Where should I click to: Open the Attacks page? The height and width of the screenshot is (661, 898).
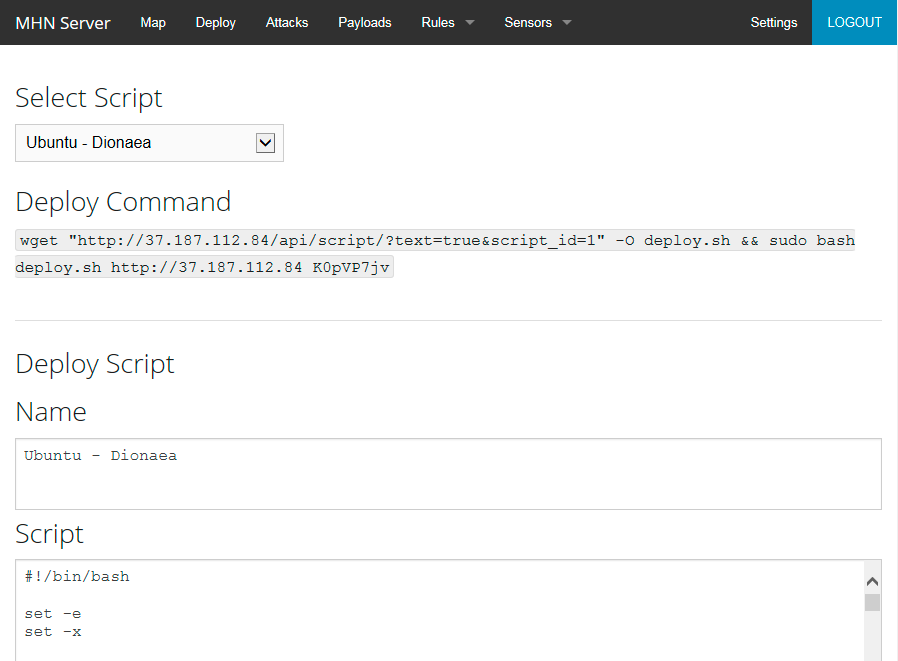pyautogui.click(x=286, y=22)
